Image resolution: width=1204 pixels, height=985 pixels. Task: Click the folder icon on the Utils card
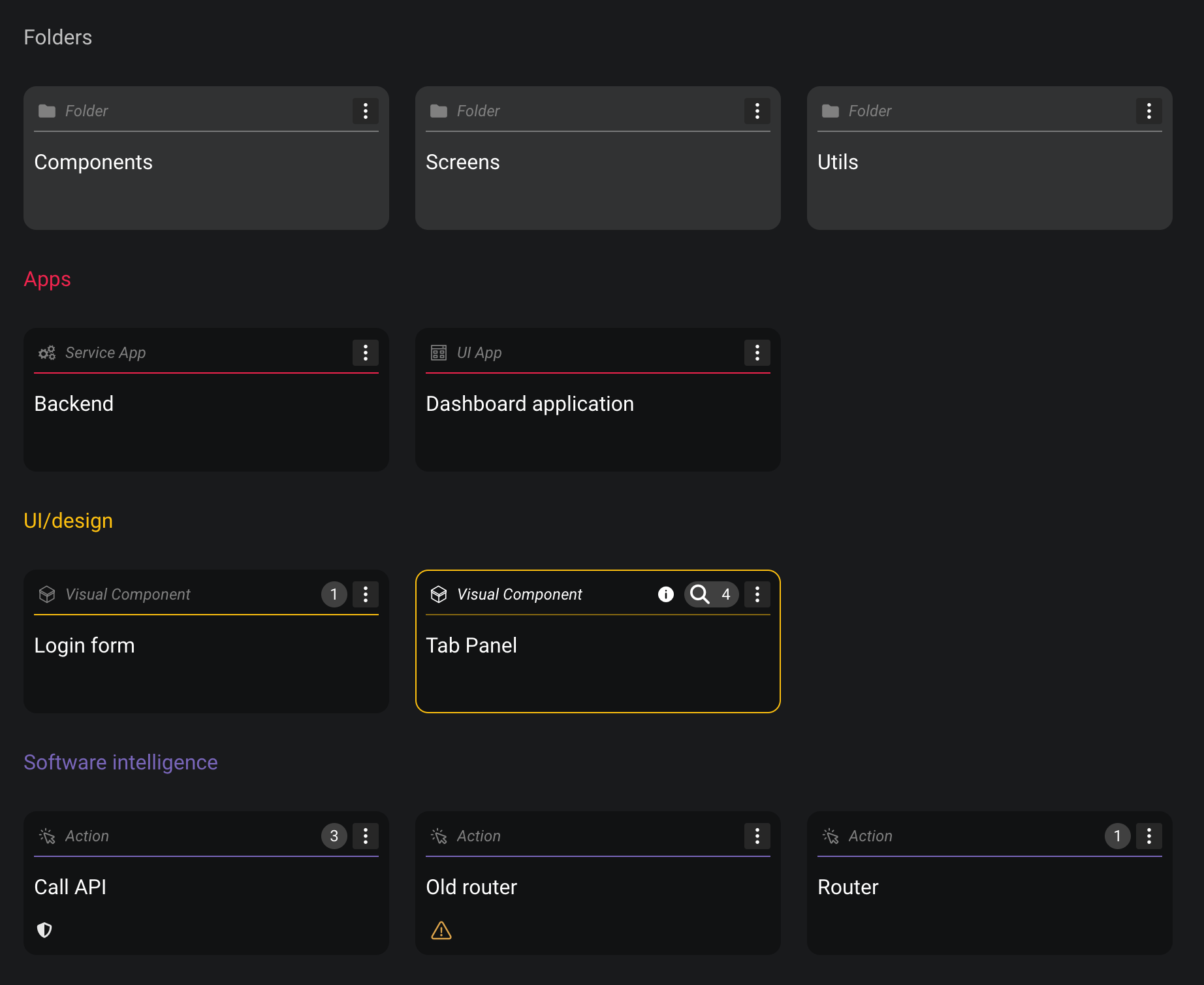click(x=831, y=110)
